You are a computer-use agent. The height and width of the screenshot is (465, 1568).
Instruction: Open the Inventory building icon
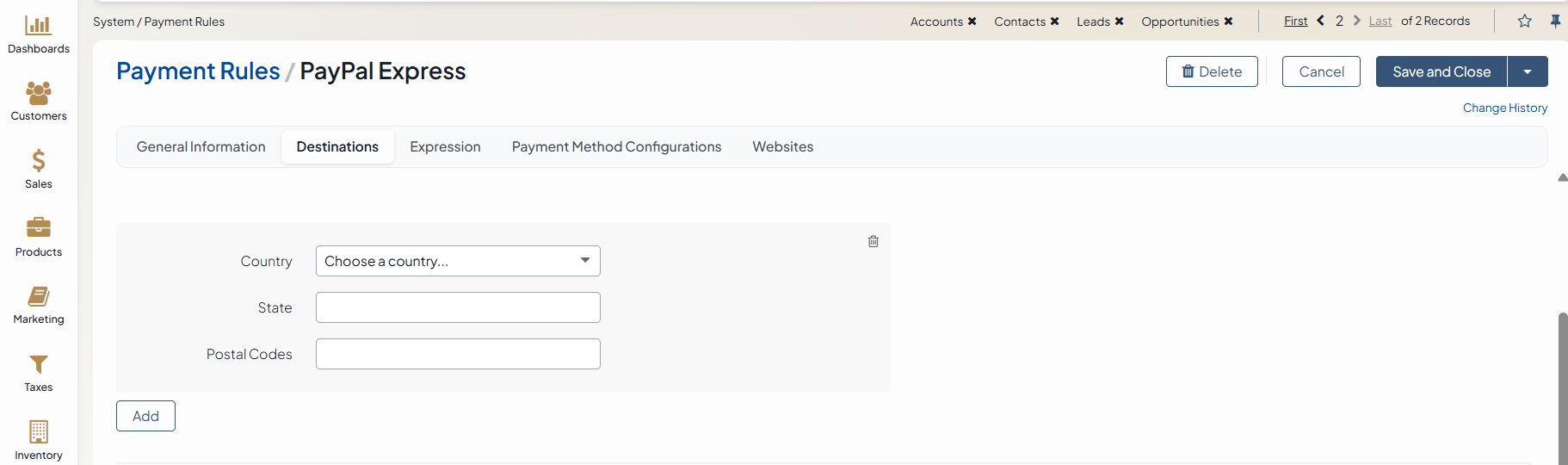pos(38,431)
